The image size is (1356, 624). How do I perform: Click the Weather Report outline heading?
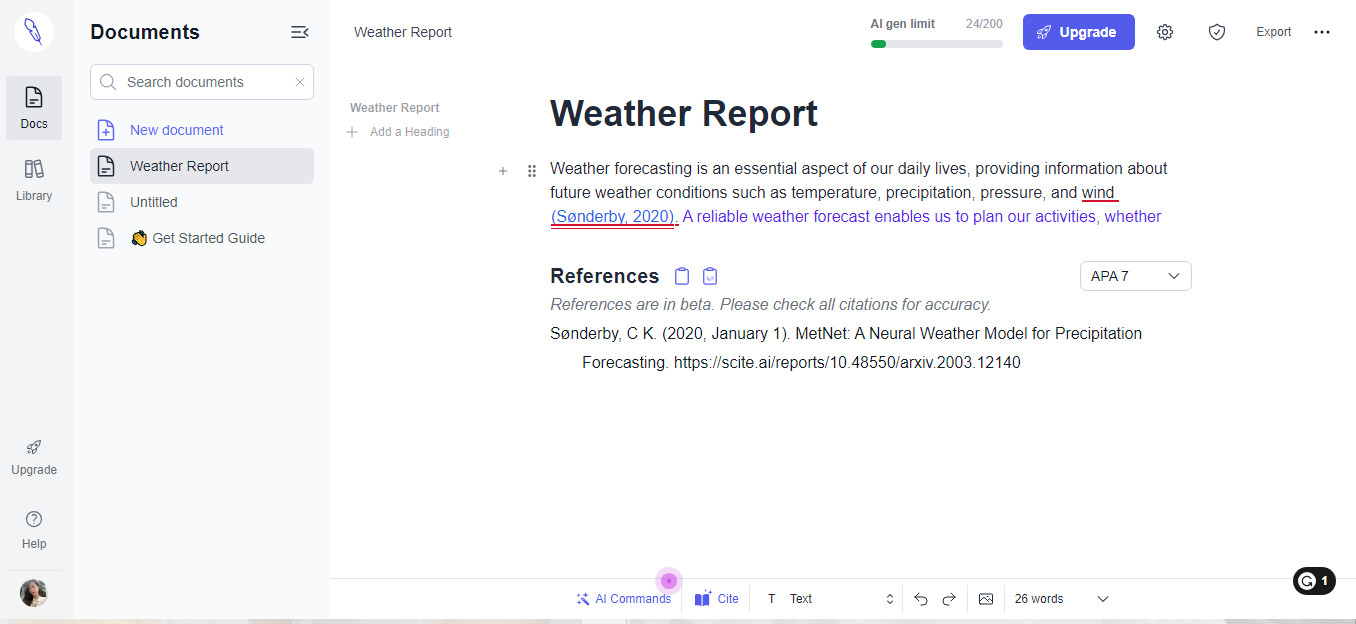(x=395, y=108)
